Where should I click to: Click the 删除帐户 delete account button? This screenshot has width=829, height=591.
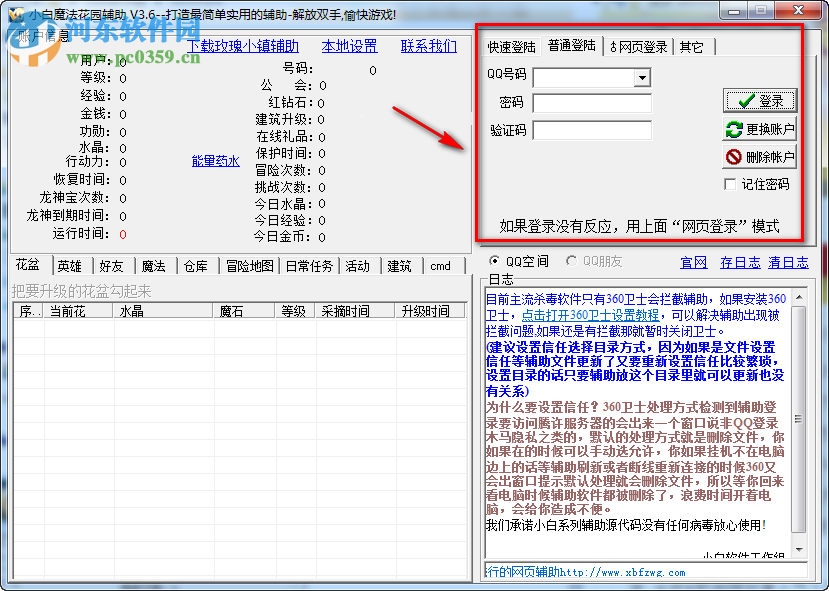(x=760, y=157)
